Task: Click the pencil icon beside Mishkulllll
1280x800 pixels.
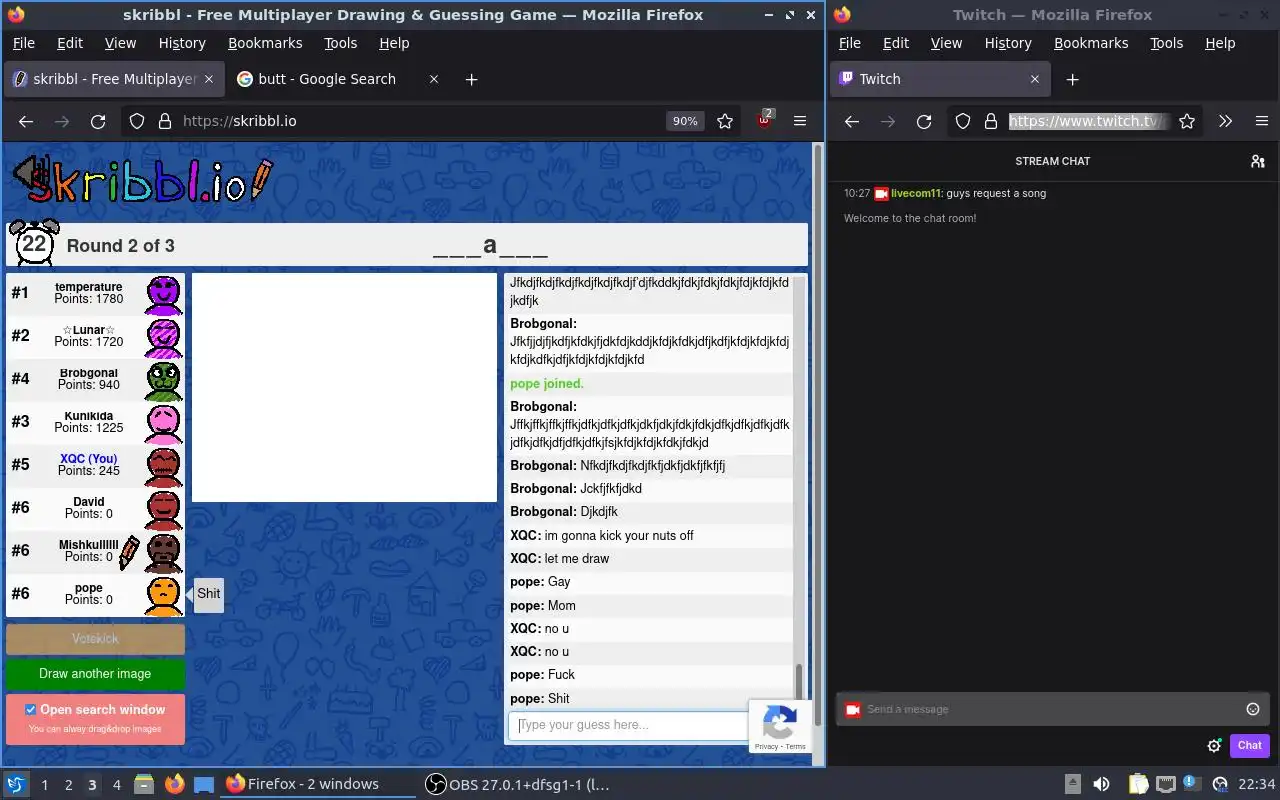Action: pyautogui.click(x=129, y=553)
